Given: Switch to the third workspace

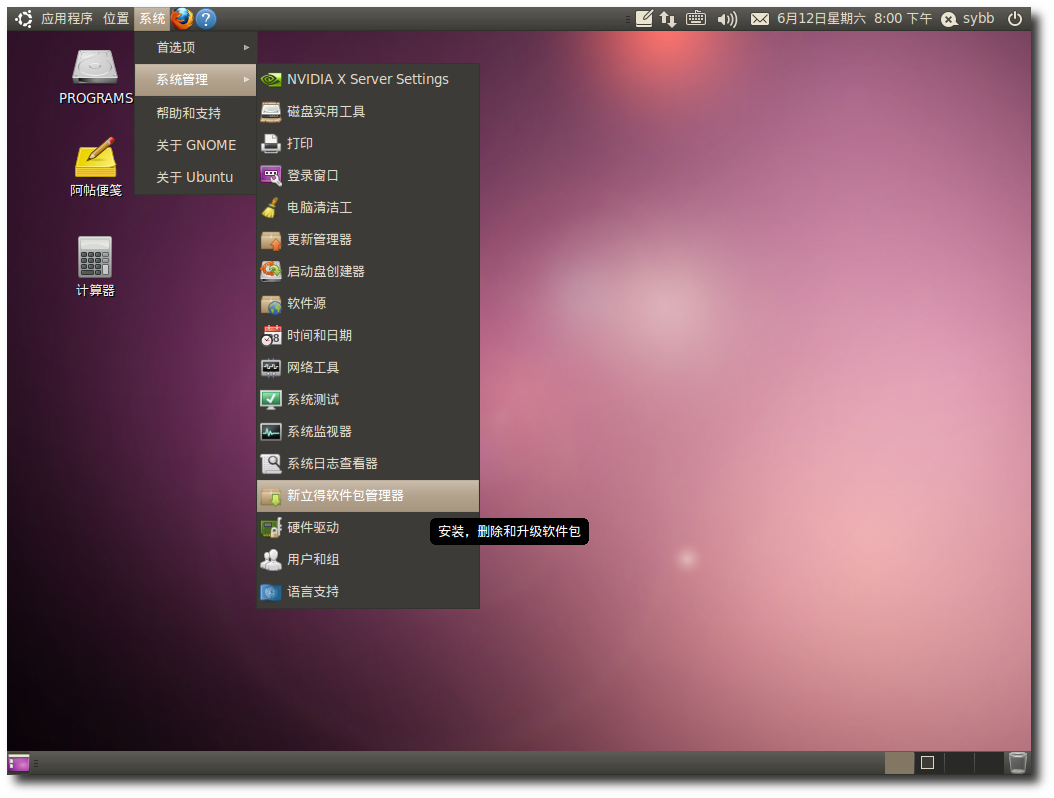Looking at the screenshot, I should (959, 763).
